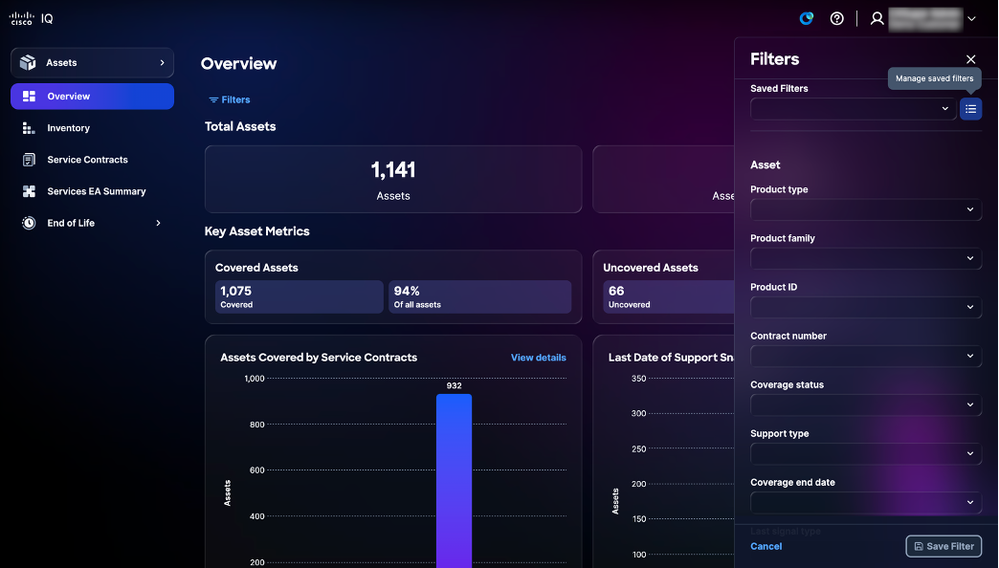Open the Product family dropdown
Viewport: 999px width, 568px height.
[866, 259]
